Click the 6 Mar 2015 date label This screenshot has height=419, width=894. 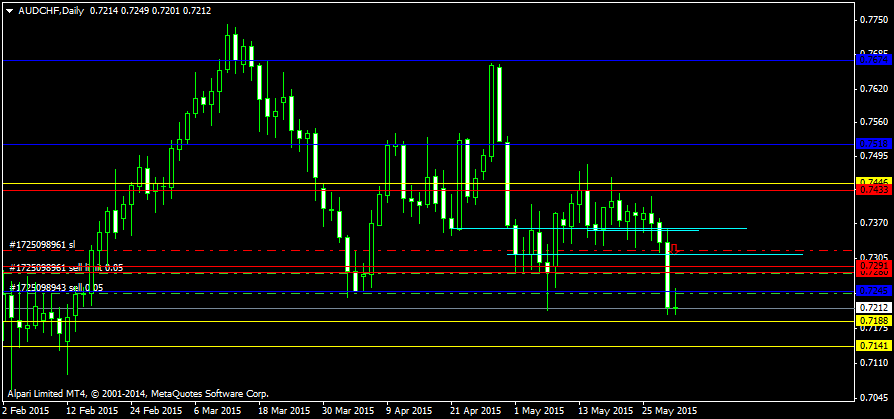(x=217, y=410)
